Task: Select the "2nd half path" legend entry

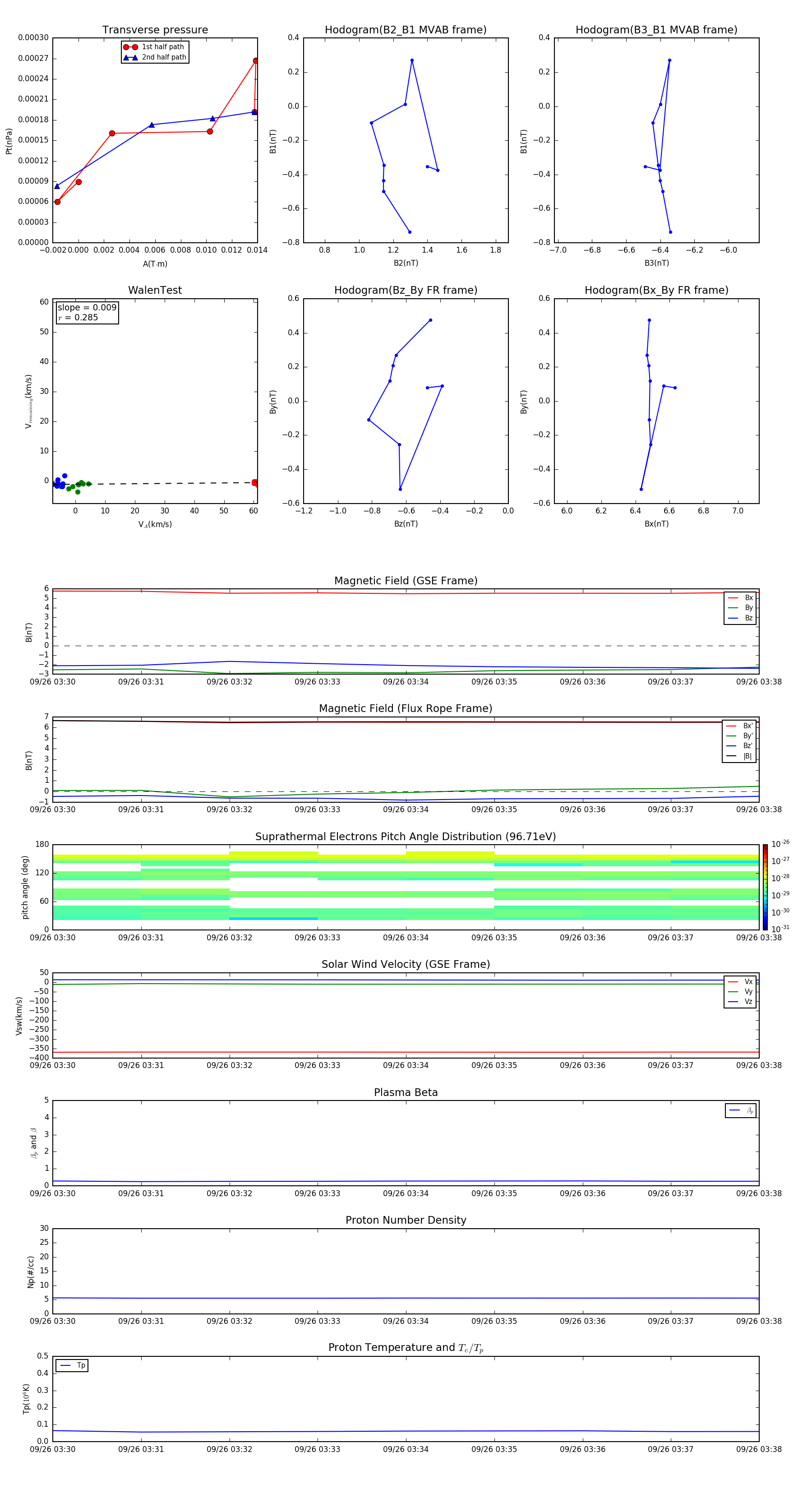Action: pos(155,57)
